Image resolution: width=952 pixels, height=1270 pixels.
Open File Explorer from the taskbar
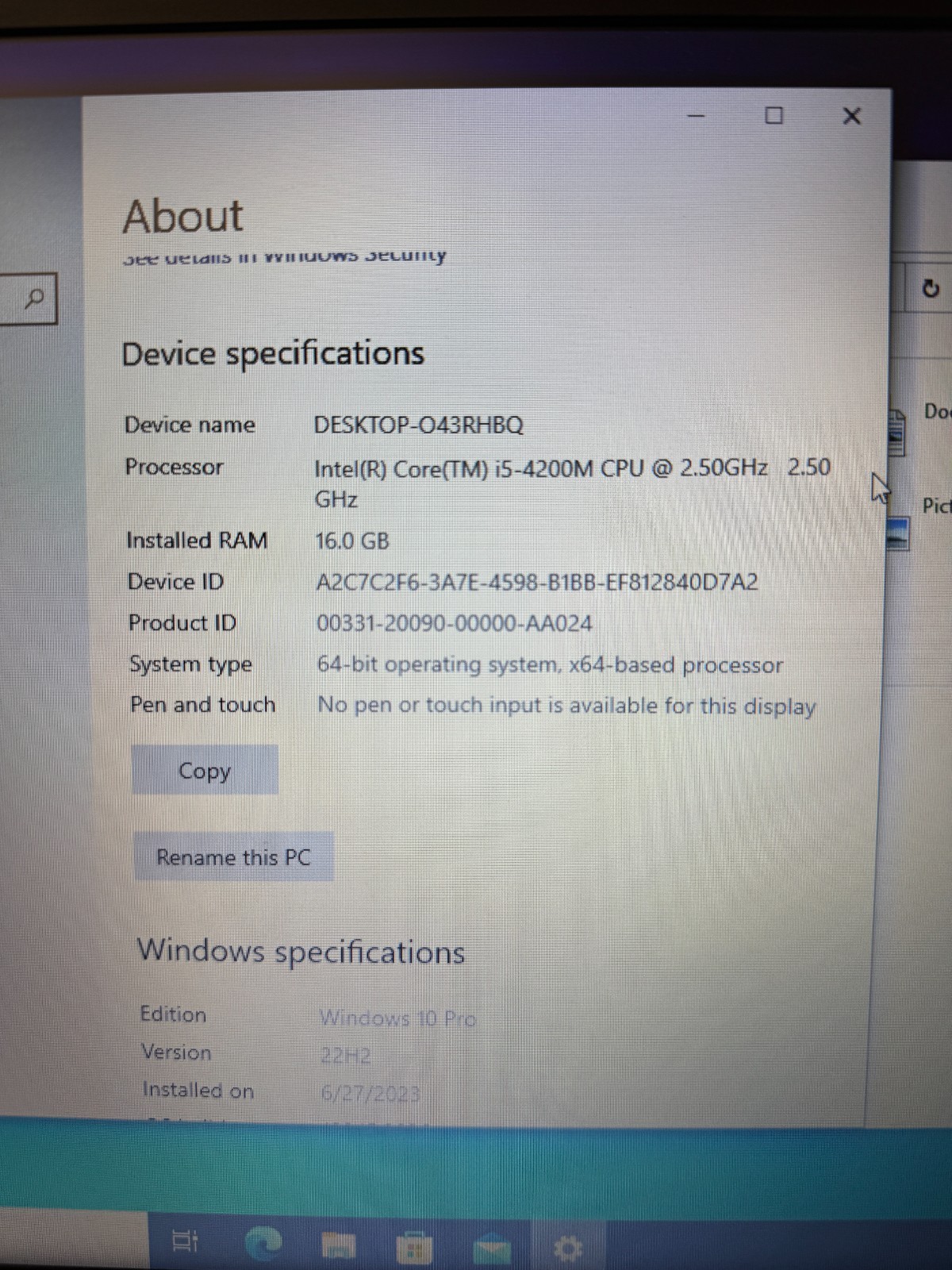[x=339, y=1246]
